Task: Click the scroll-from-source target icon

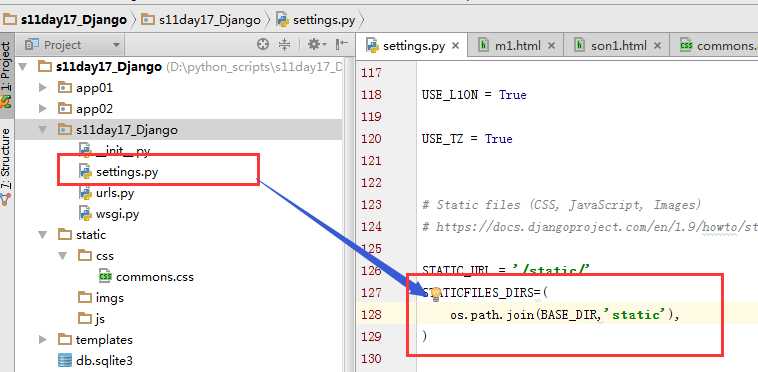Action: (262, 45)
